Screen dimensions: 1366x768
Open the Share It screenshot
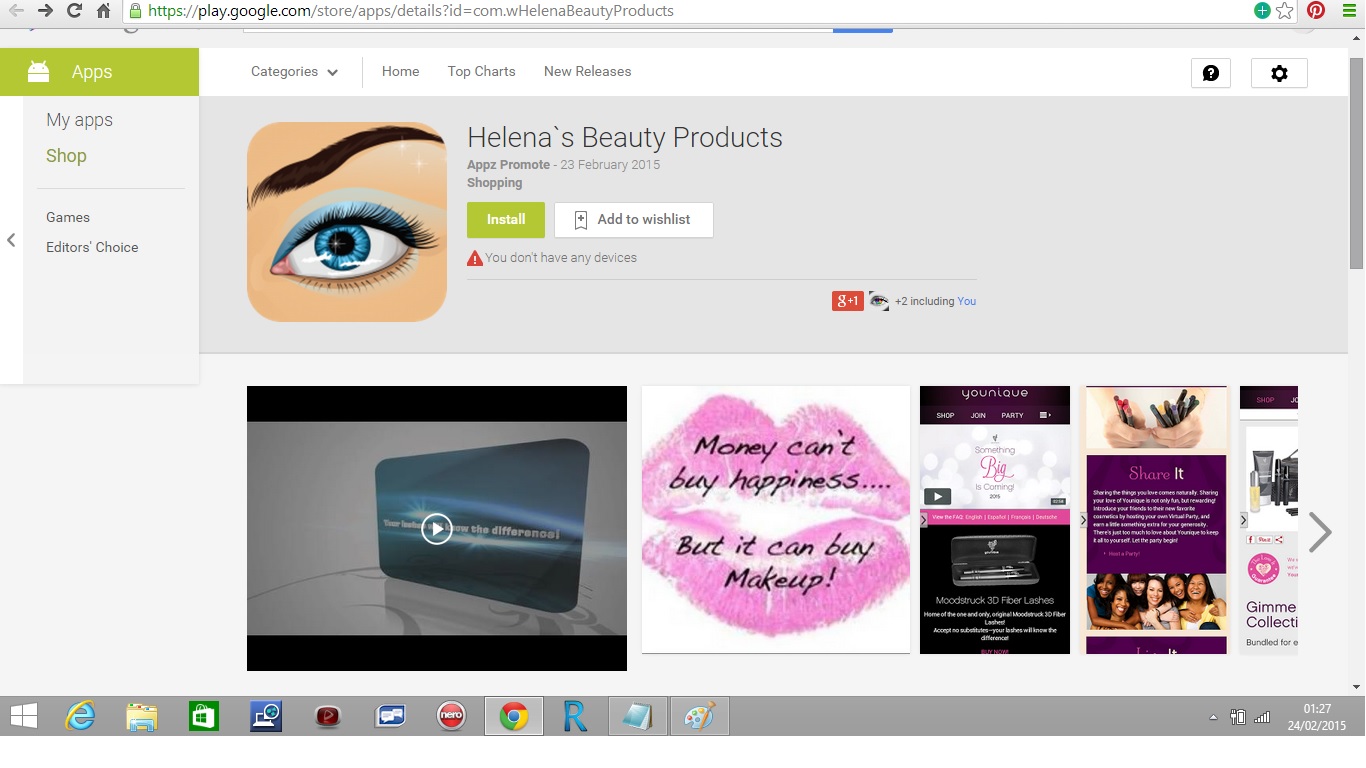point(1156,520)
